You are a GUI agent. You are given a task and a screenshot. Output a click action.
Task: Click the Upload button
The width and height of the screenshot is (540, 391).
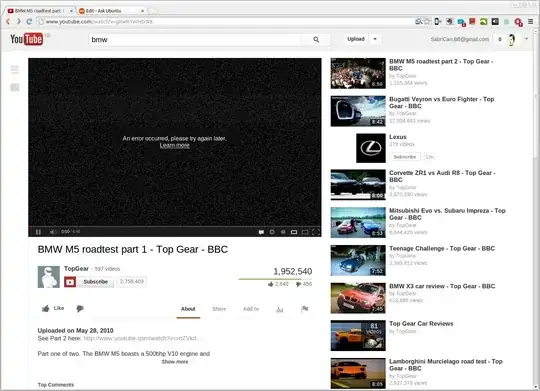coord(356,39)
